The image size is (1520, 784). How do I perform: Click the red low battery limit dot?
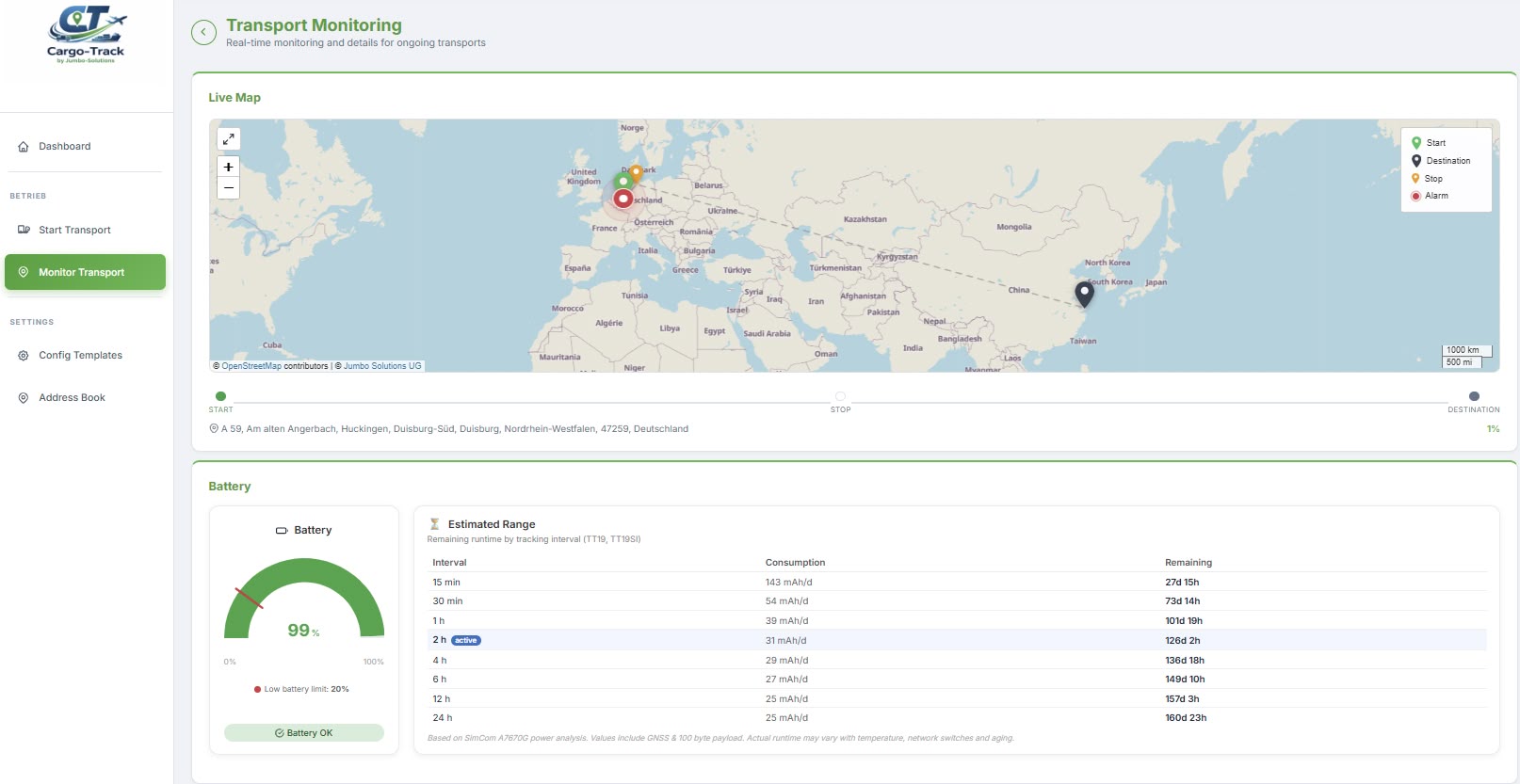click(x=257, y=690)
